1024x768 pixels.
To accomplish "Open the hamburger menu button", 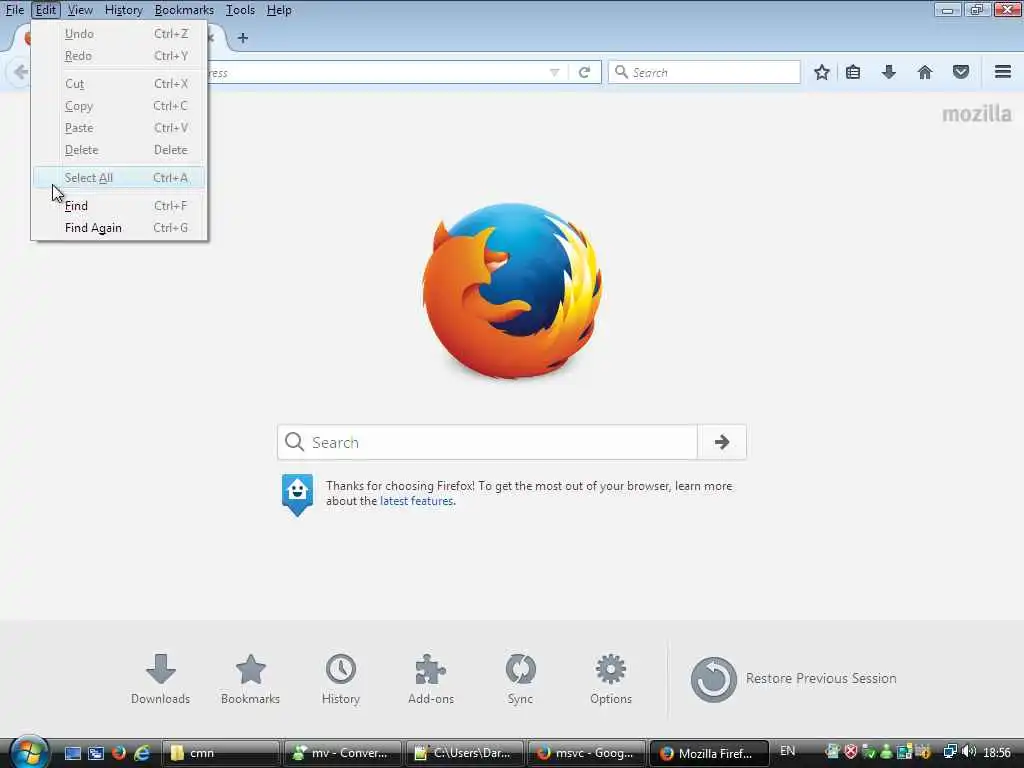I will [x=1003, y=72].
